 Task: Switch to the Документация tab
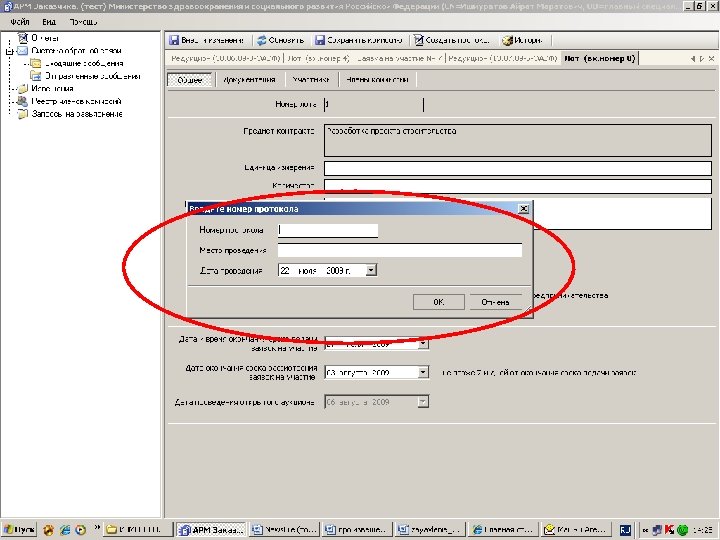[x=249, y=80]
